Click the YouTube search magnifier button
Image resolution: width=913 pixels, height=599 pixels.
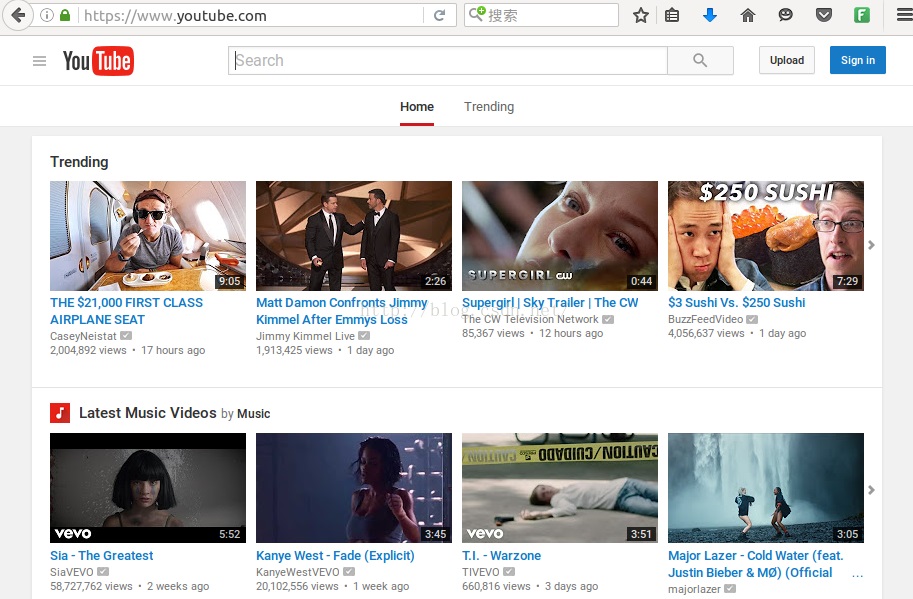(x=700, y=61)
